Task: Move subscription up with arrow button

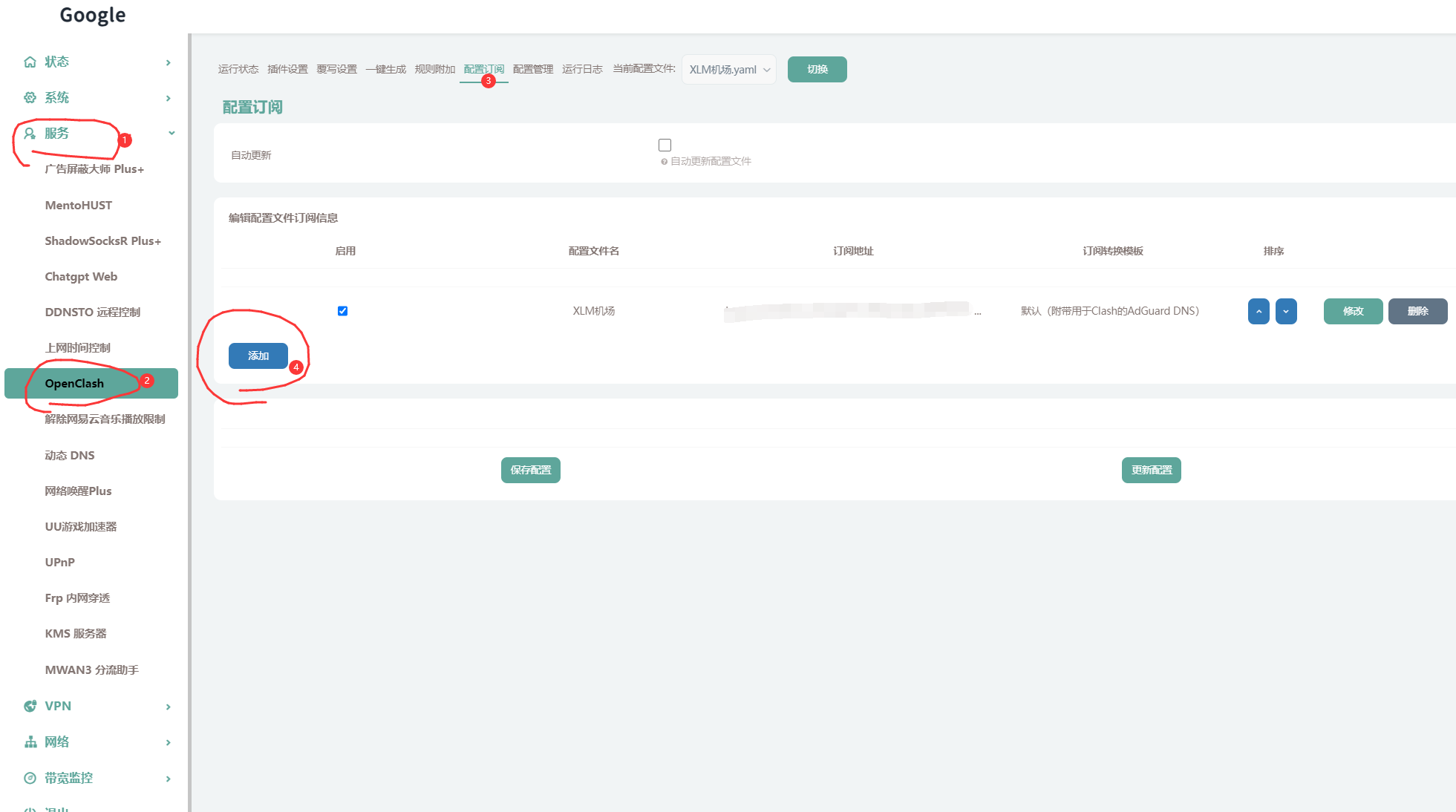Action: (1259, 312)
